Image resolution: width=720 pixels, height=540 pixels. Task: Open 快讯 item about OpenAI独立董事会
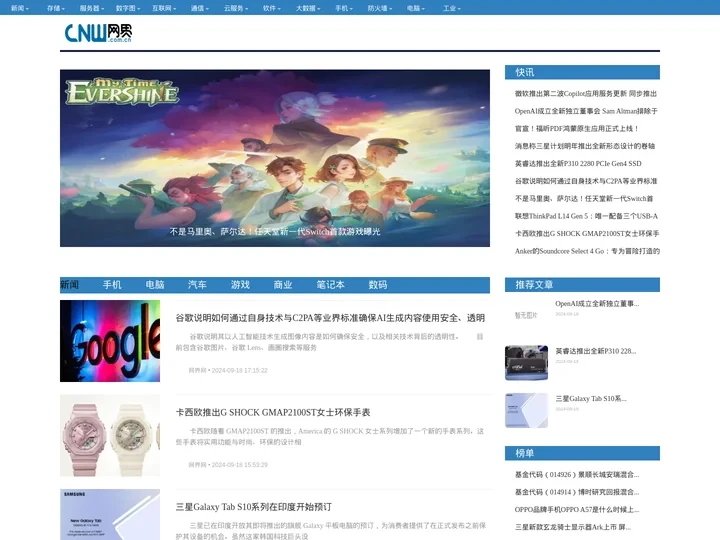click(x=586, y=111)
